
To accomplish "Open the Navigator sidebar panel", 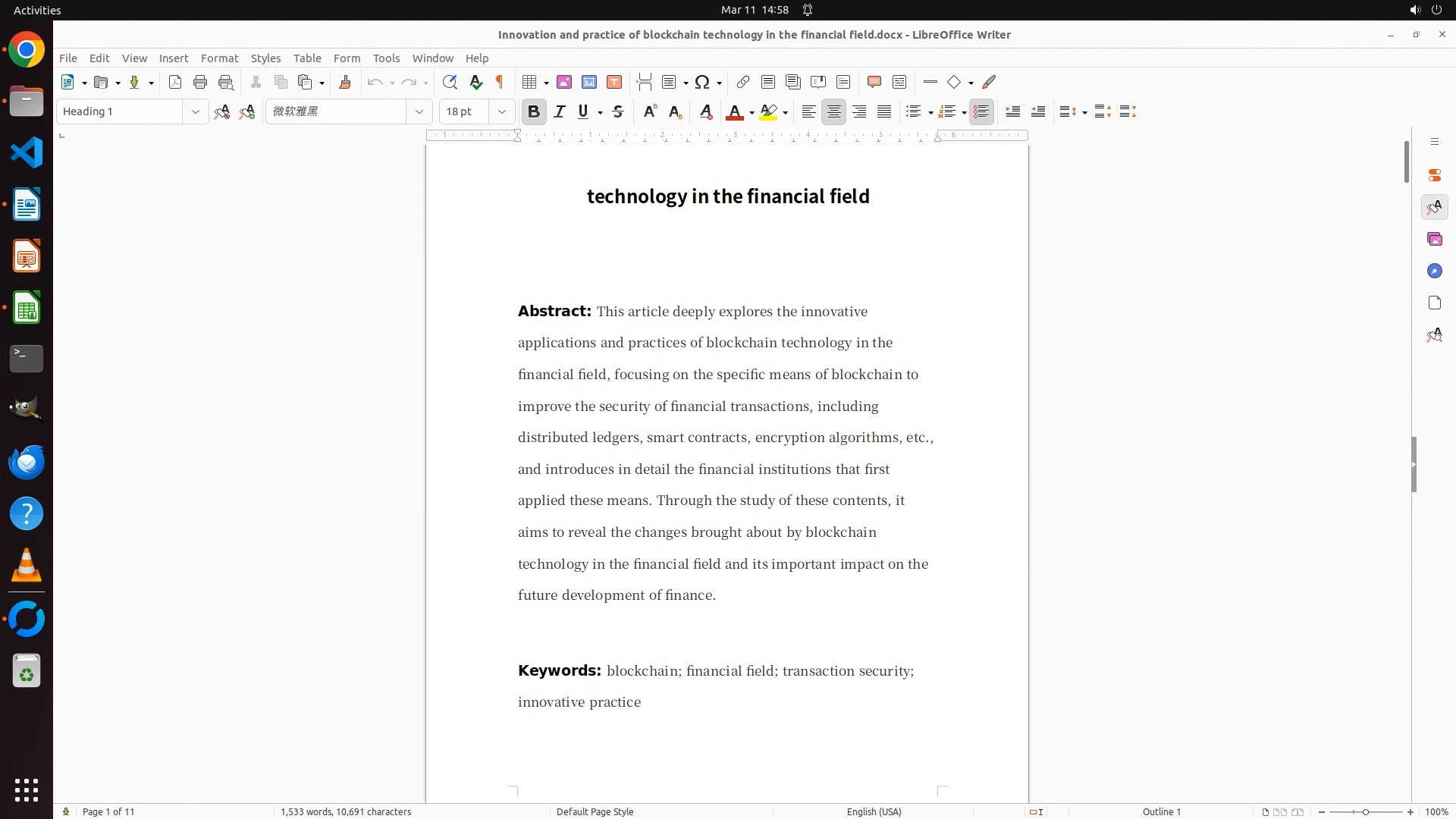I will (x=1434, y=271).
